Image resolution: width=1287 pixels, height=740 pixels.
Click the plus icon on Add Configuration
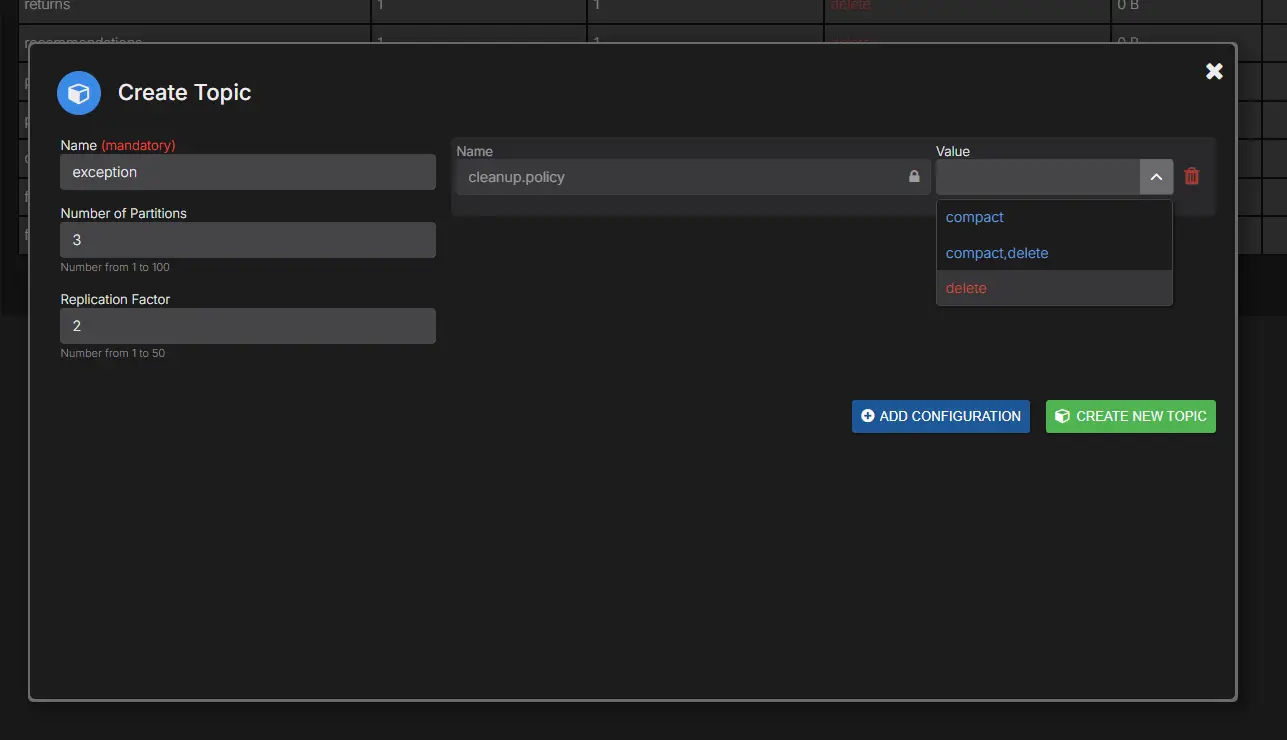click(866, 416)
